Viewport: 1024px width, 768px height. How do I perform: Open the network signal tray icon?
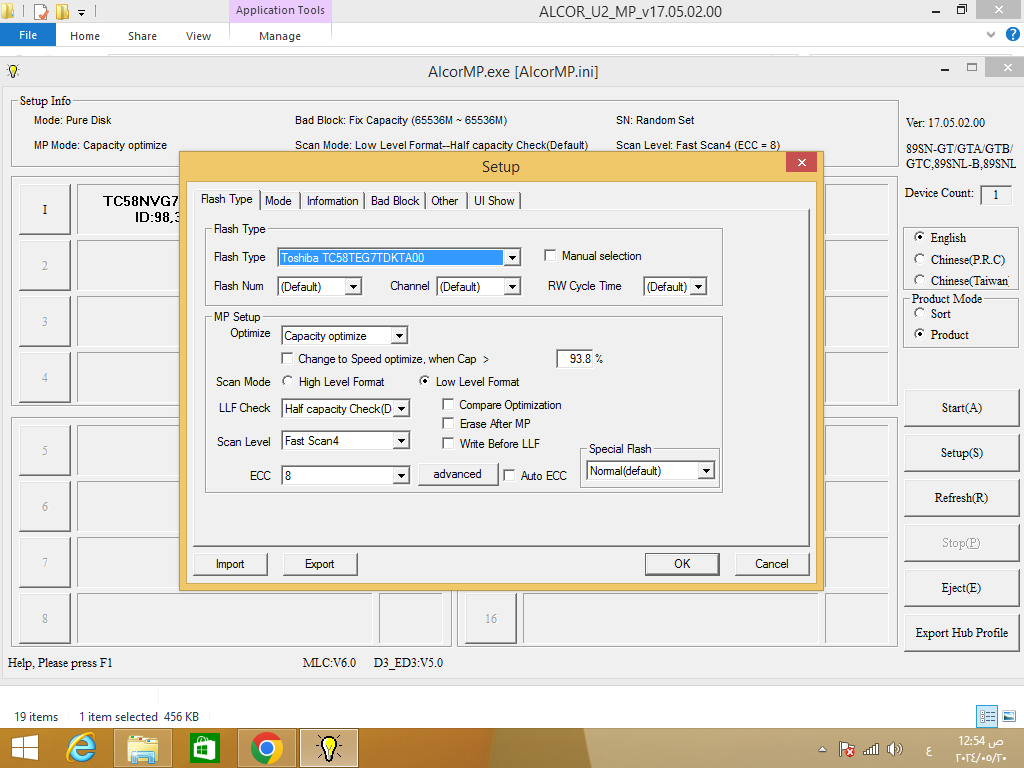coord(871,749)
